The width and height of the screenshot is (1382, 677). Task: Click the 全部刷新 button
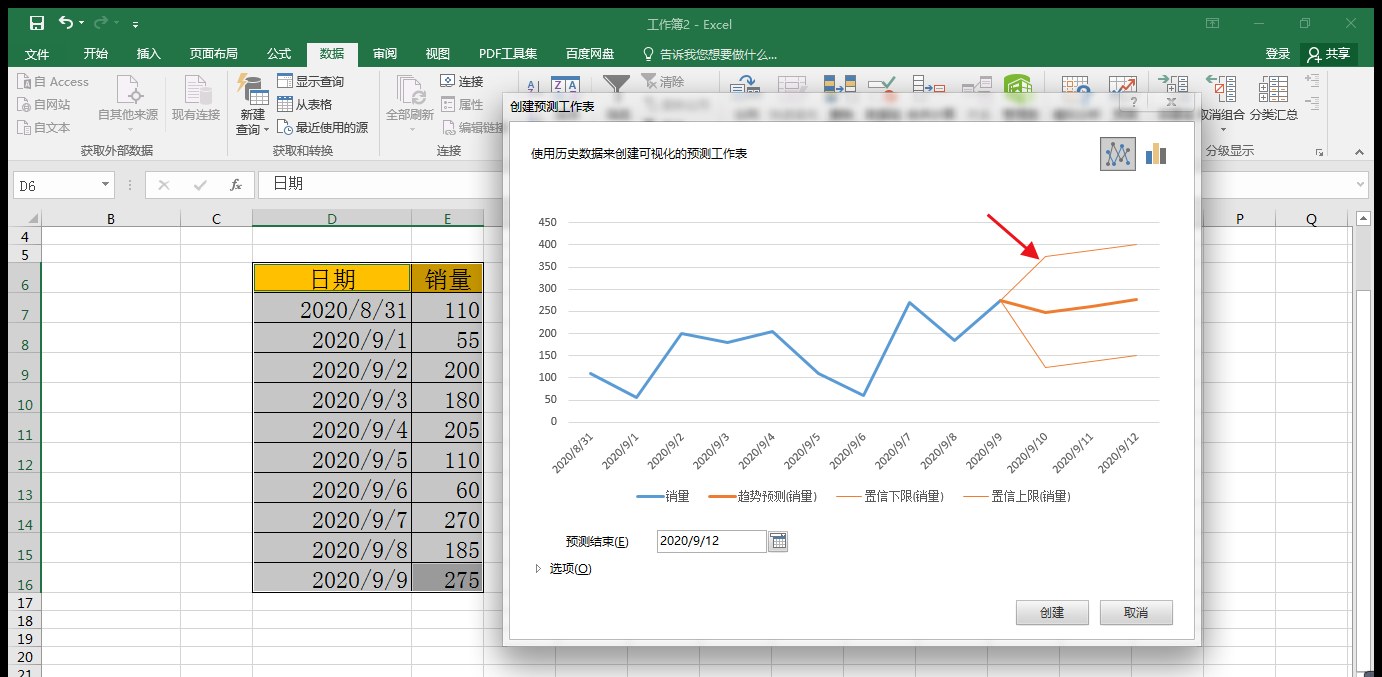pos(410,105)
